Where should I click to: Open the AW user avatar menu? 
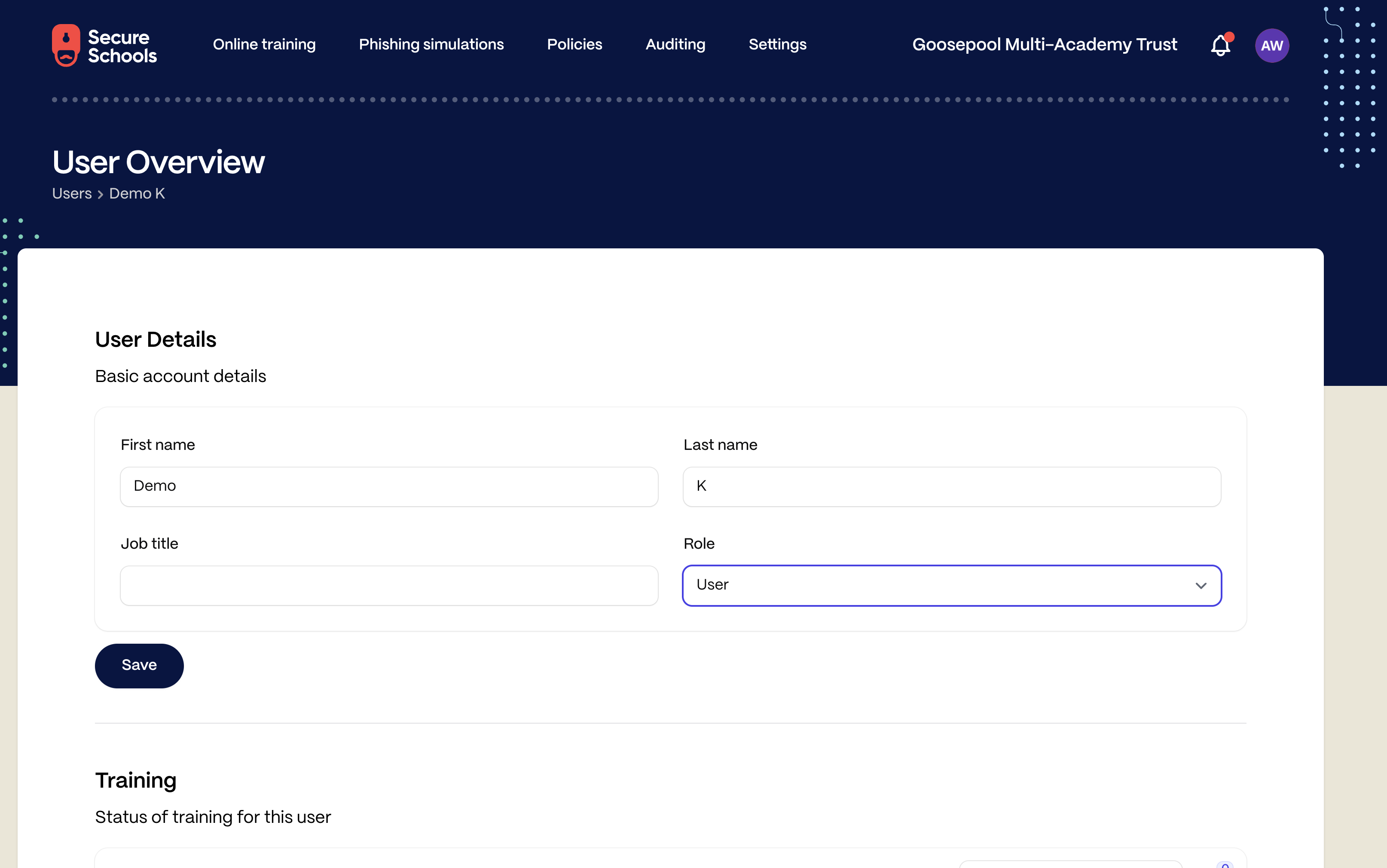(1272, 46)
